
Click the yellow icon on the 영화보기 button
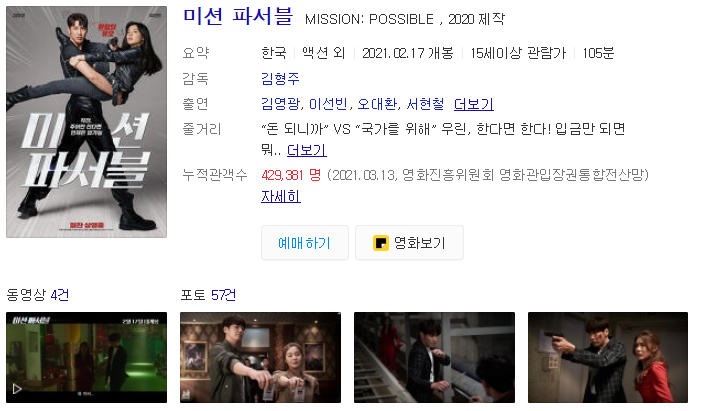pyautogui.click(x=381, y=243)
